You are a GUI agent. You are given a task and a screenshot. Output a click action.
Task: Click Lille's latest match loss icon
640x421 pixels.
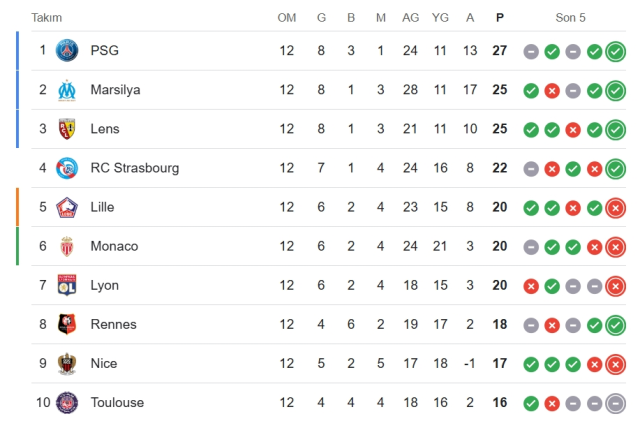[x=616, y=208]
